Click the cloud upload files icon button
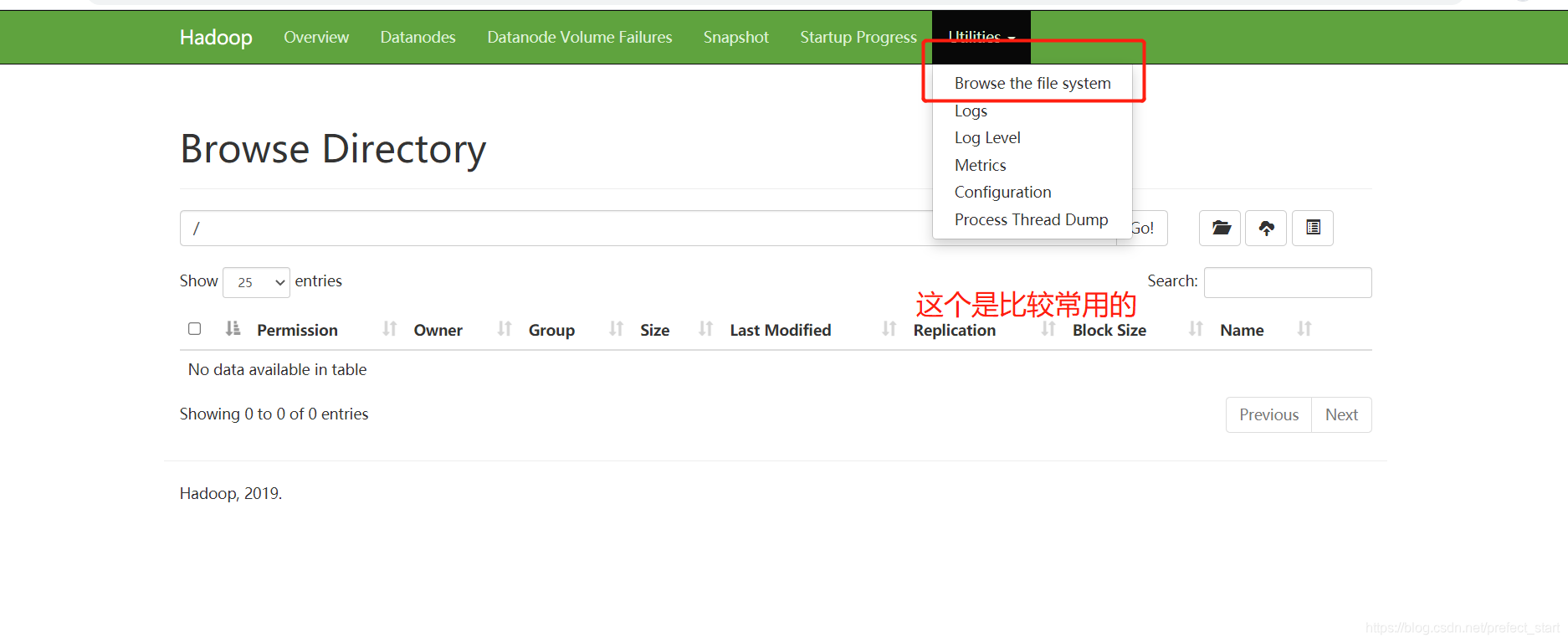This screenshot has height=643, width=1568. pos(1266,228)
